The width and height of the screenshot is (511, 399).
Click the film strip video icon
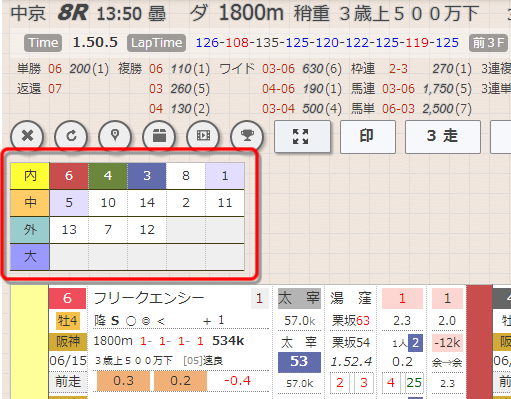coord(203,136)
